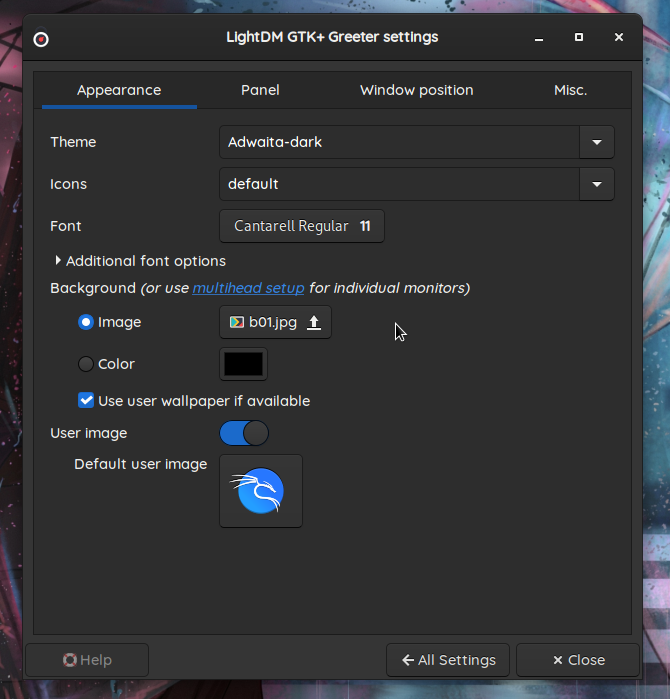Toggle the User image switch
Screen dimensions: 670x699
tap(244, 433)
